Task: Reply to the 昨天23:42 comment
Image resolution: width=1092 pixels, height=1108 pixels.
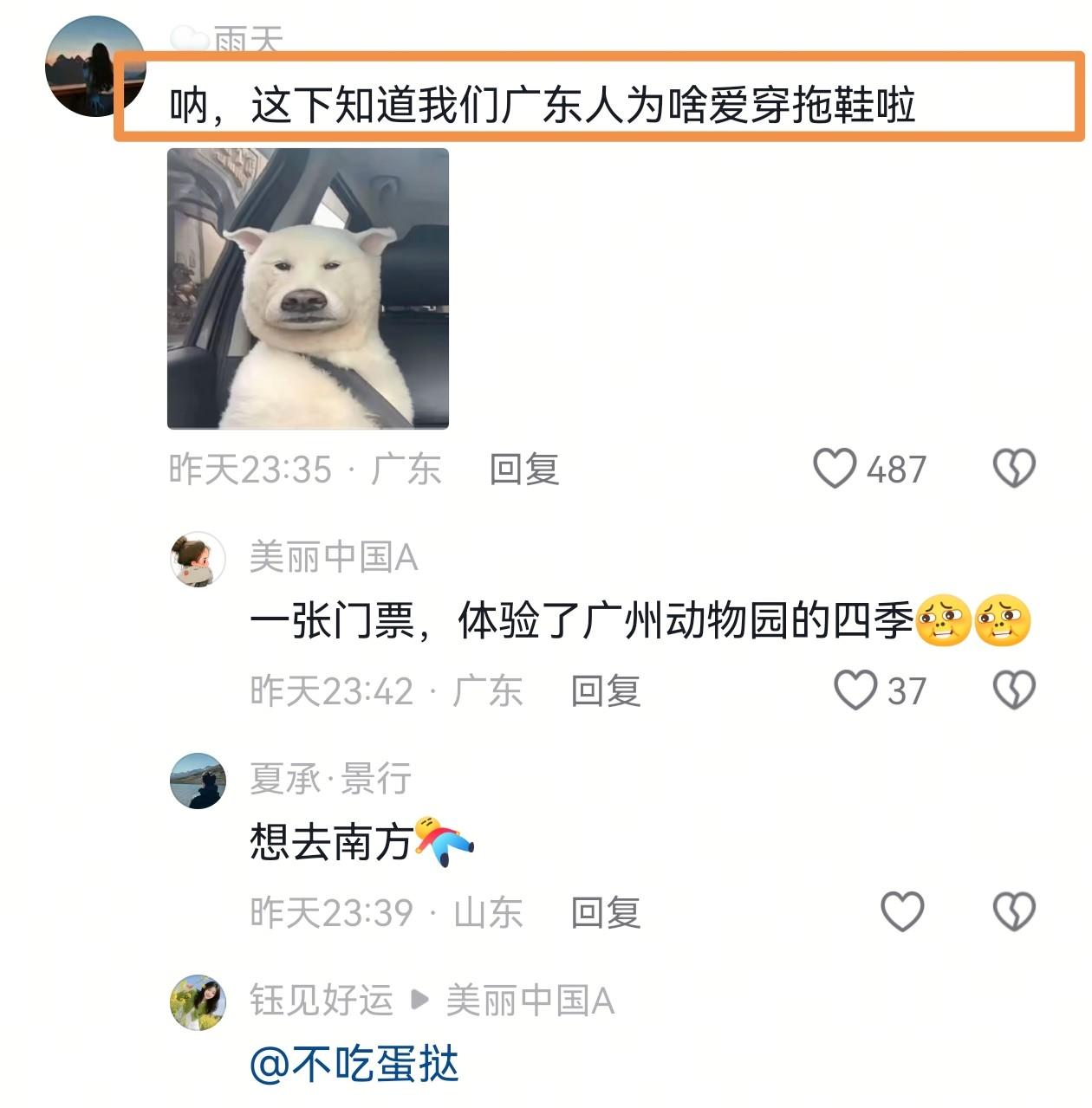Action: click(x=606, y=691)
